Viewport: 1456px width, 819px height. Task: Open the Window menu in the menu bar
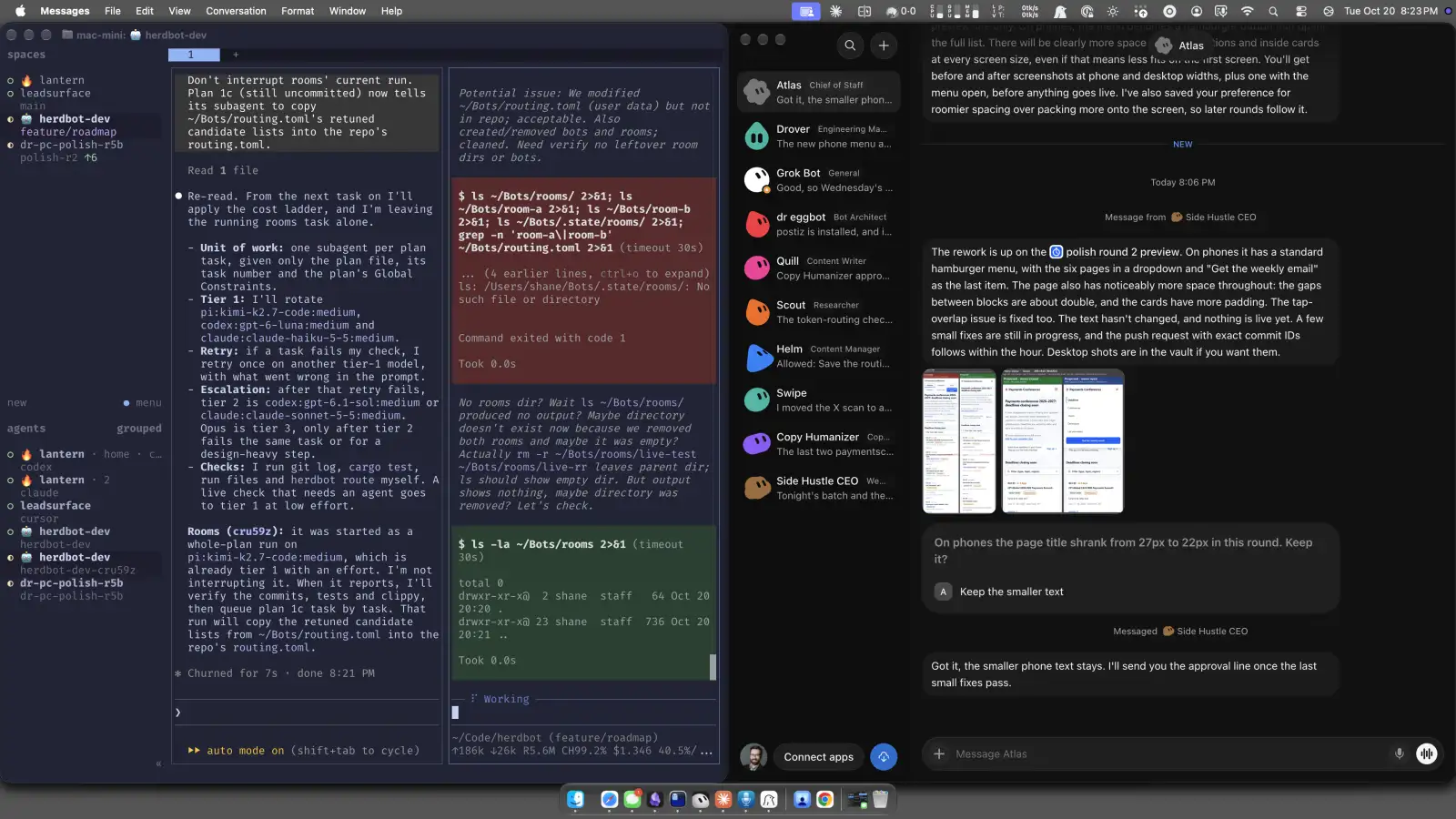[x=347, y=11]
